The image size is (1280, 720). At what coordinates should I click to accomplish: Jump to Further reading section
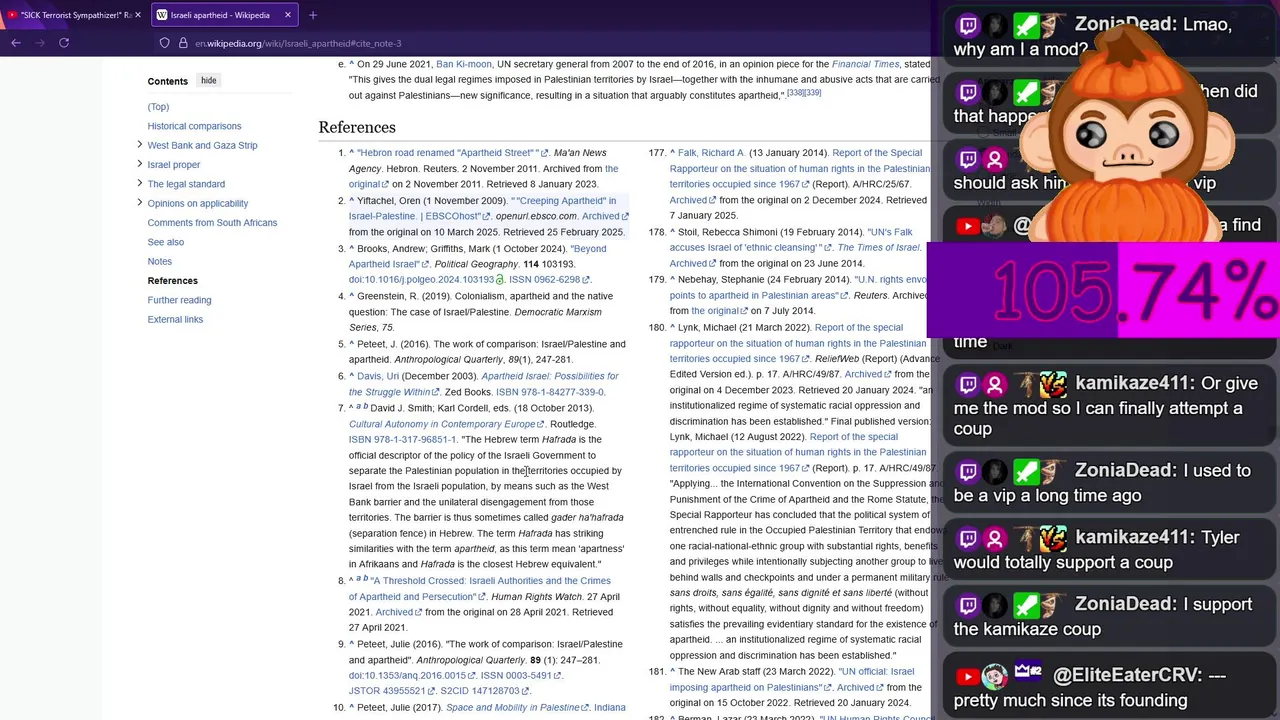coord(179,300)
